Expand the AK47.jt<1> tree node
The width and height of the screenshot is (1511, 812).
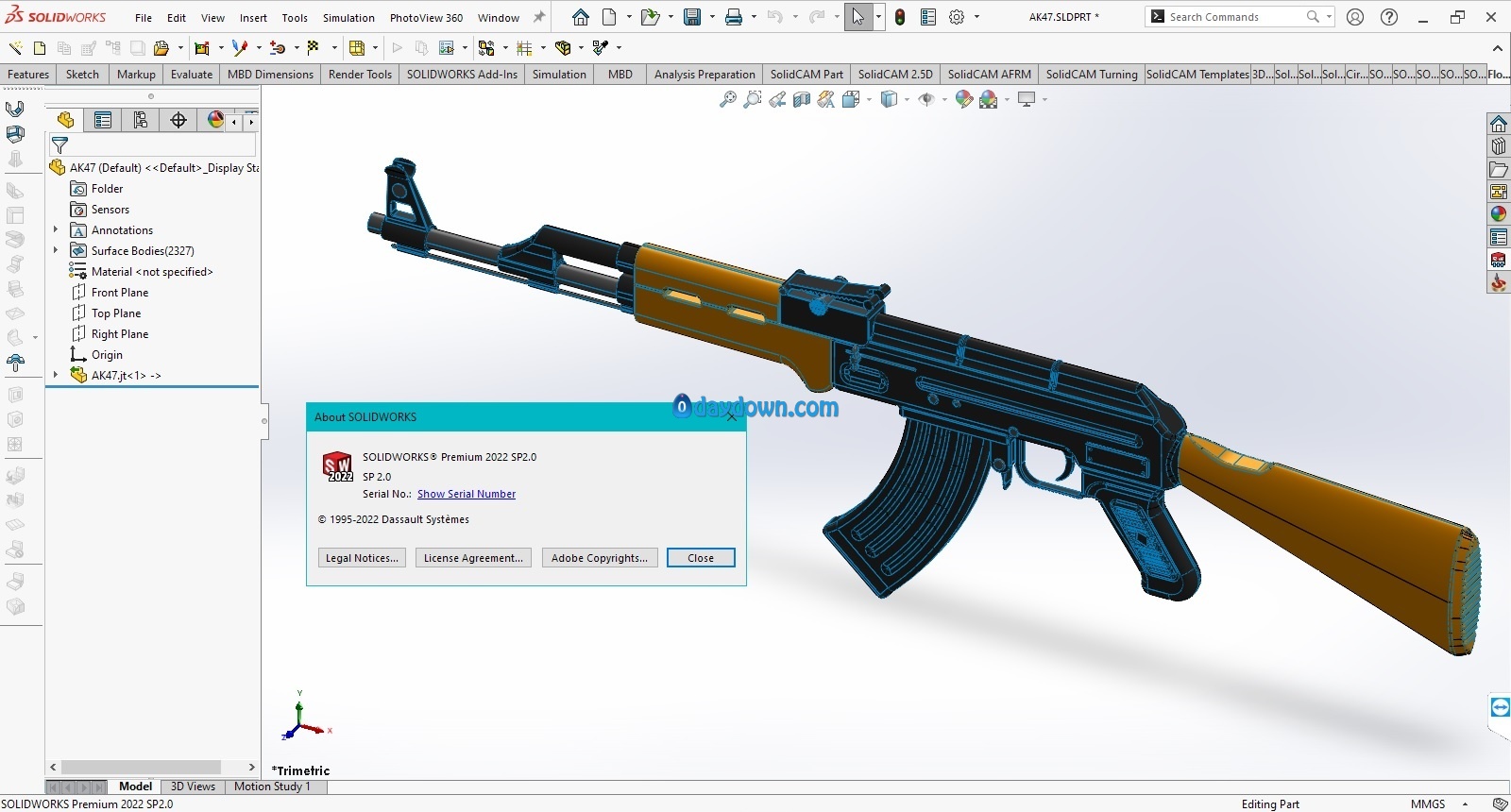[56, 375]
